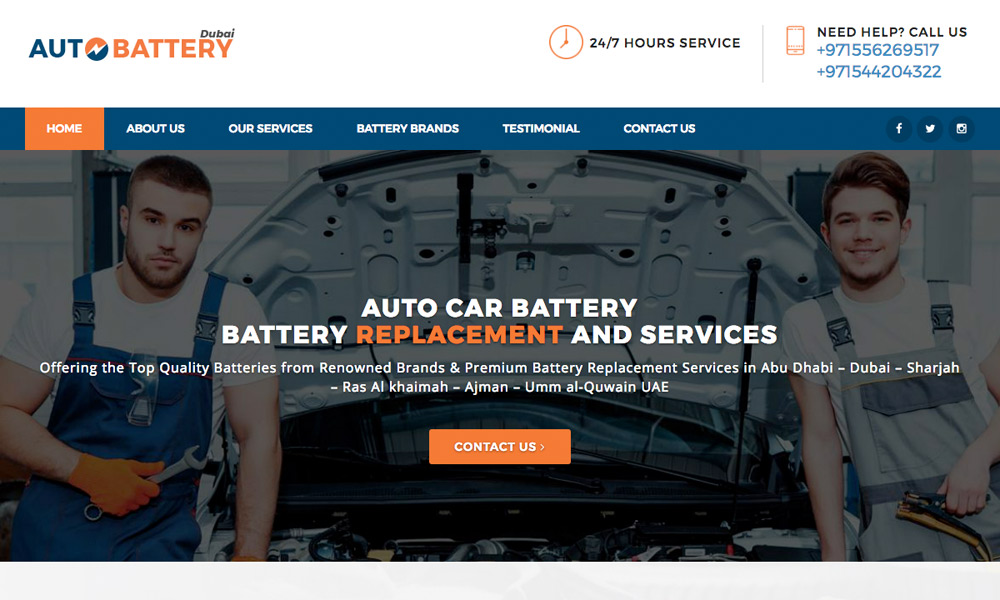Image resolution: width=1000 pixels, height=600 pixels.
Task: Open the Battery Brands menu item
Action: click(x=408, y=129)
